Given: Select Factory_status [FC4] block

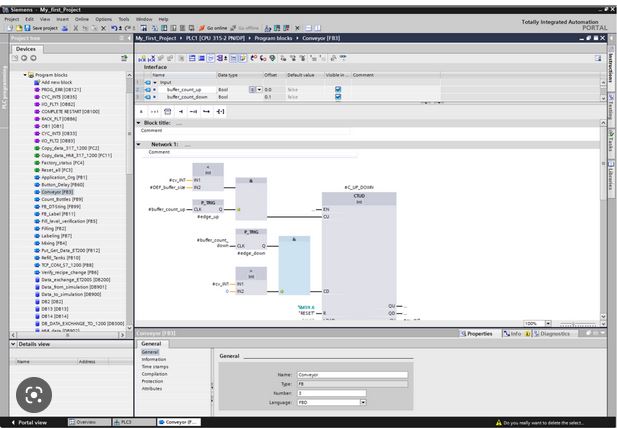Looking at the screenshot, I should click(x=63, y=163).
